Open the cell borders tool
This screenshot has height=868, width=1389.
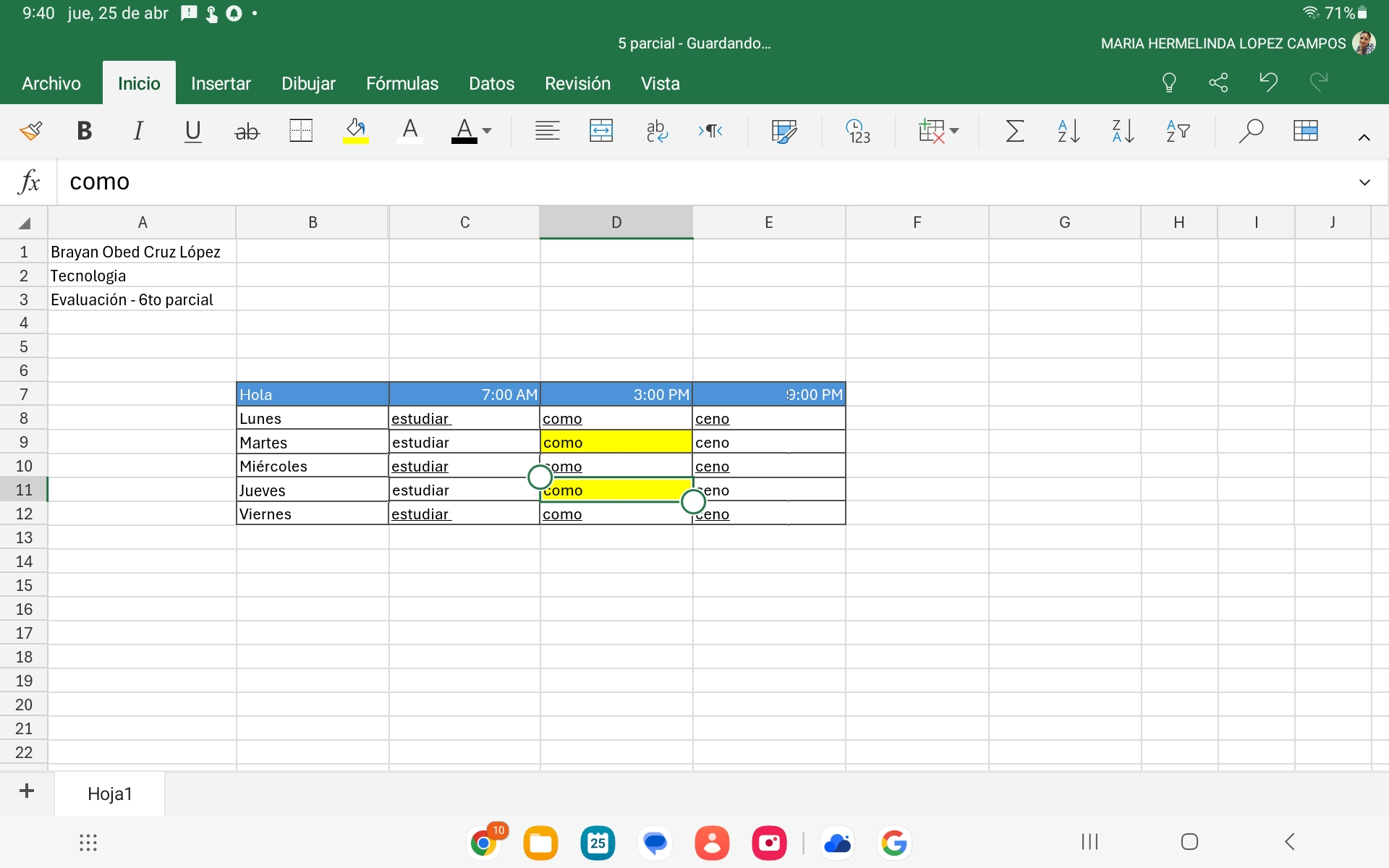(301, 131)
